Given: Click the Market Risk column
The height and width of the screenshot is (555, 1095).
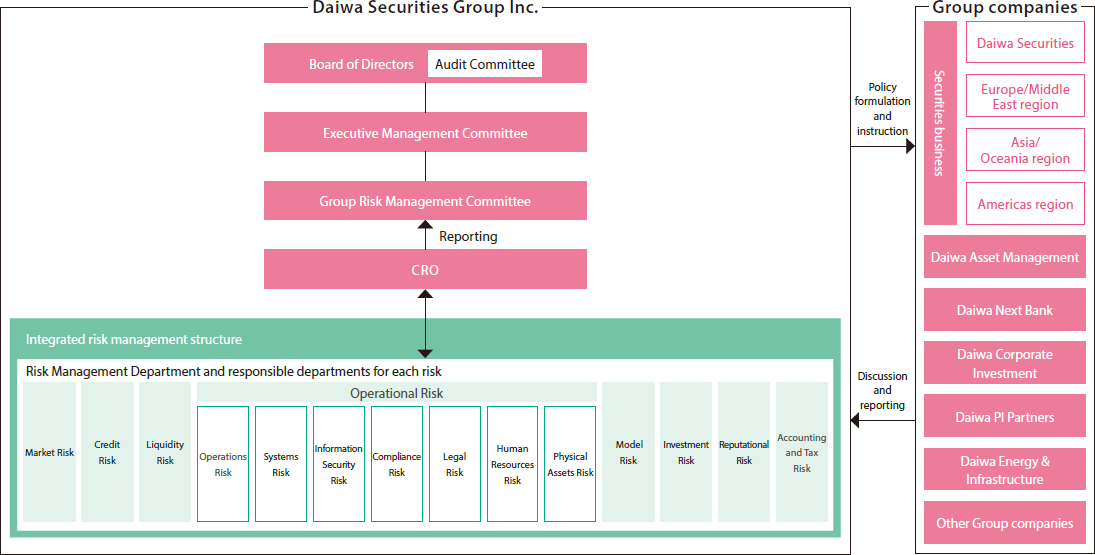Looking at the screenshot, I should [x=49, y=452].
